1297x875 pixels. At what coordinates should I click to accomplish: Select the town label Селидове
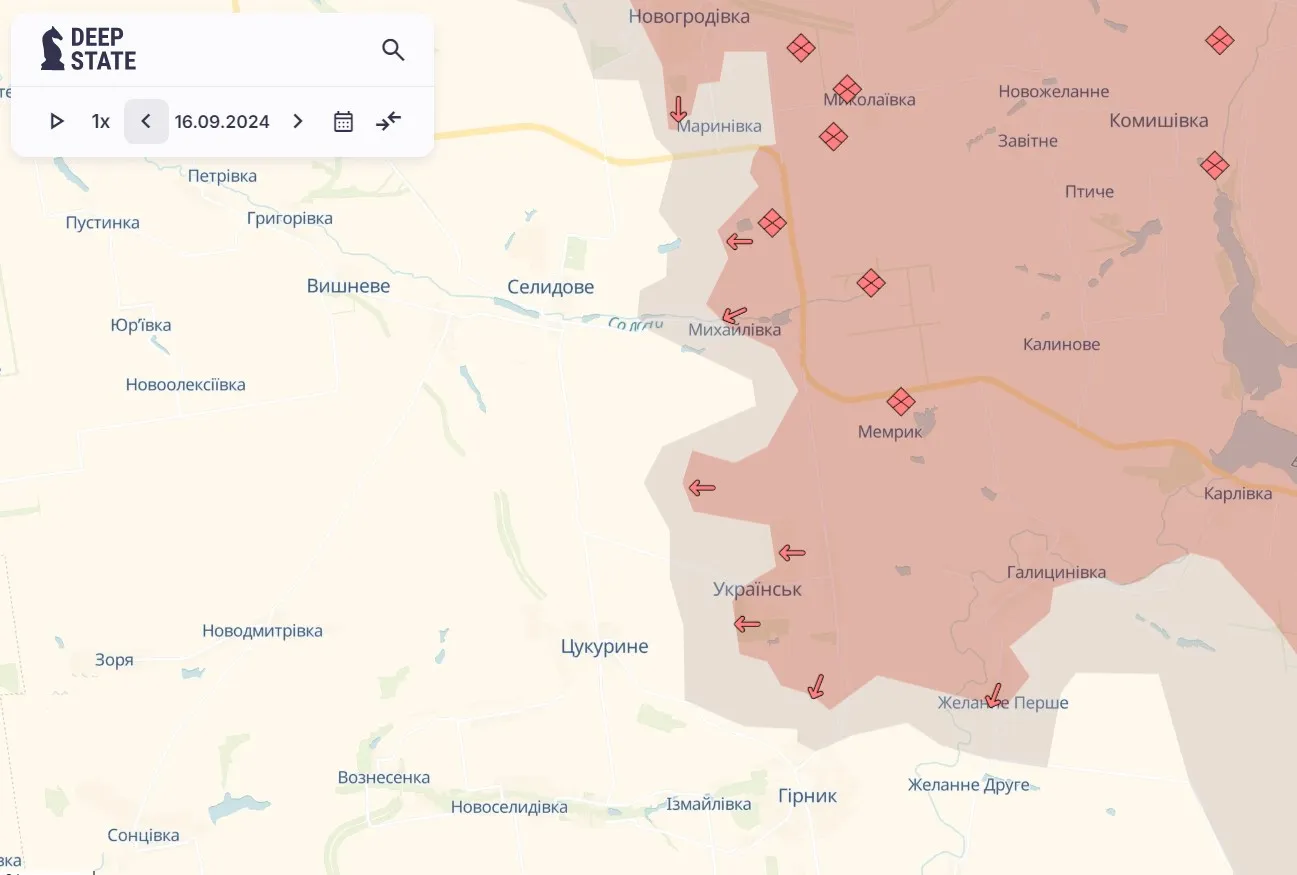(550, 286)
